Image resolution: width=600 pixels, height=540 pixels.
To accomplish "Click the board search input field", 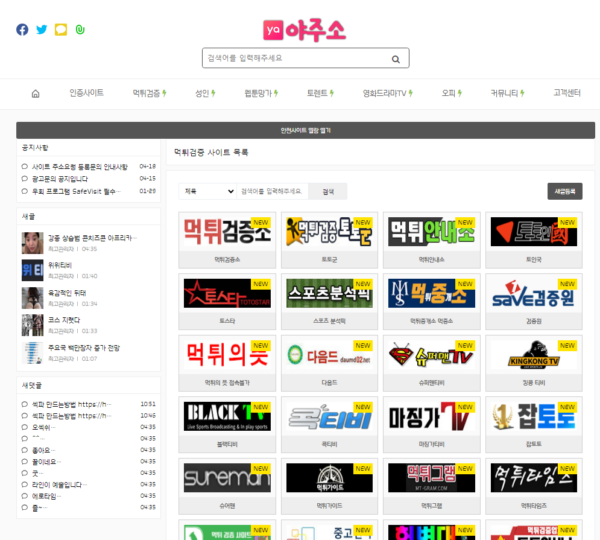I will point(272,191).
